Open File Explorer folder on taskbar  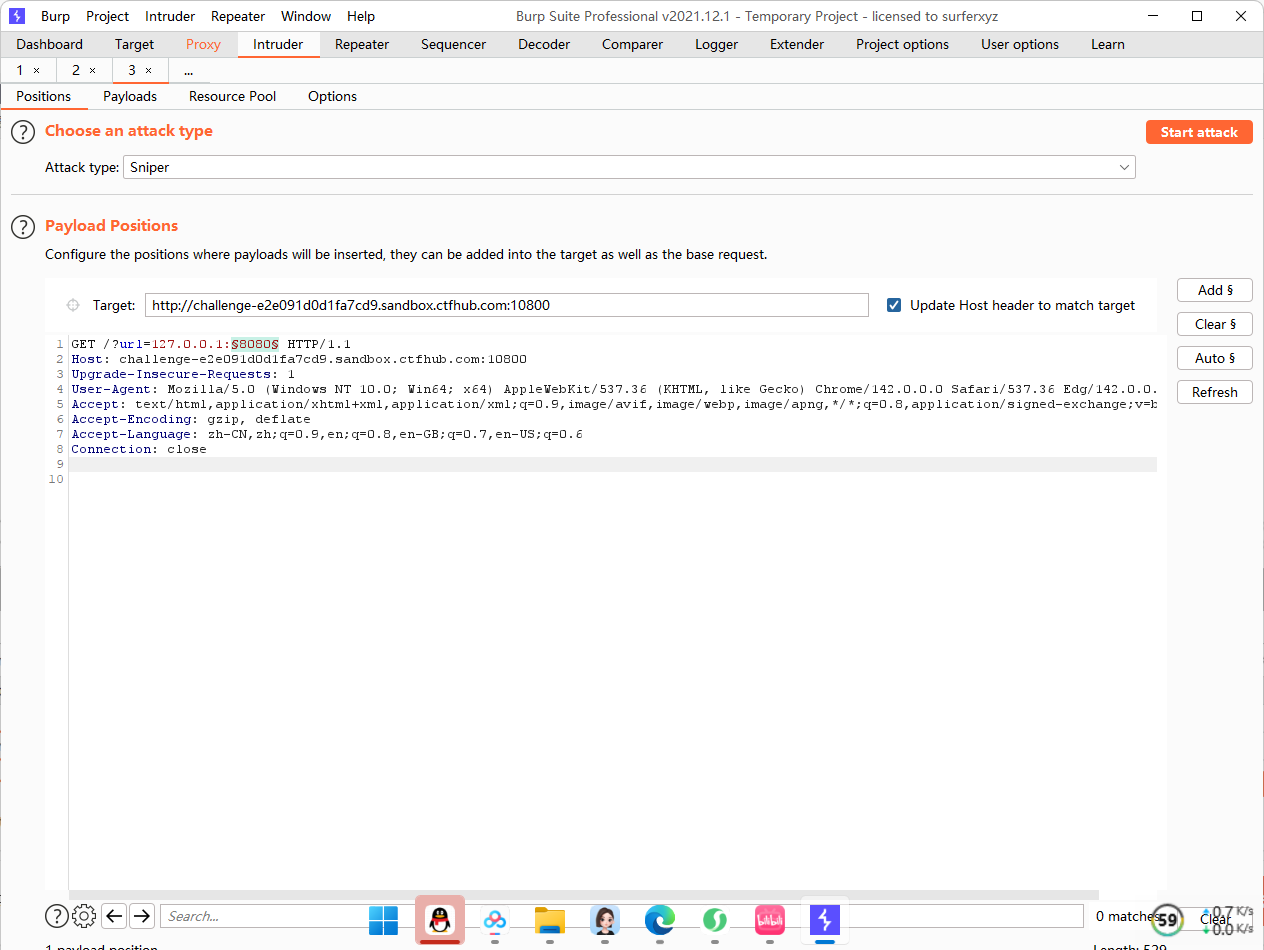(x=550, y=920)
